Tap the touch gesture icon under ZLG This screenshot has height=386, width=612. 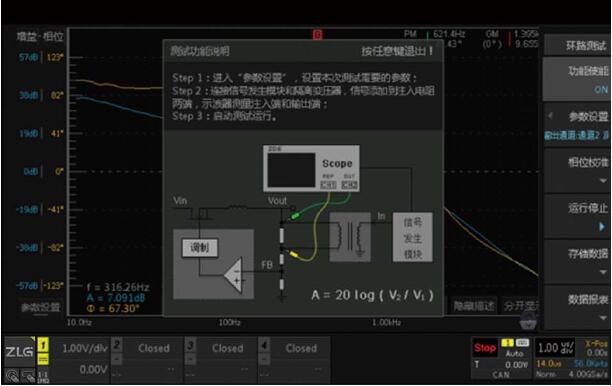click(x=12, y=376)
